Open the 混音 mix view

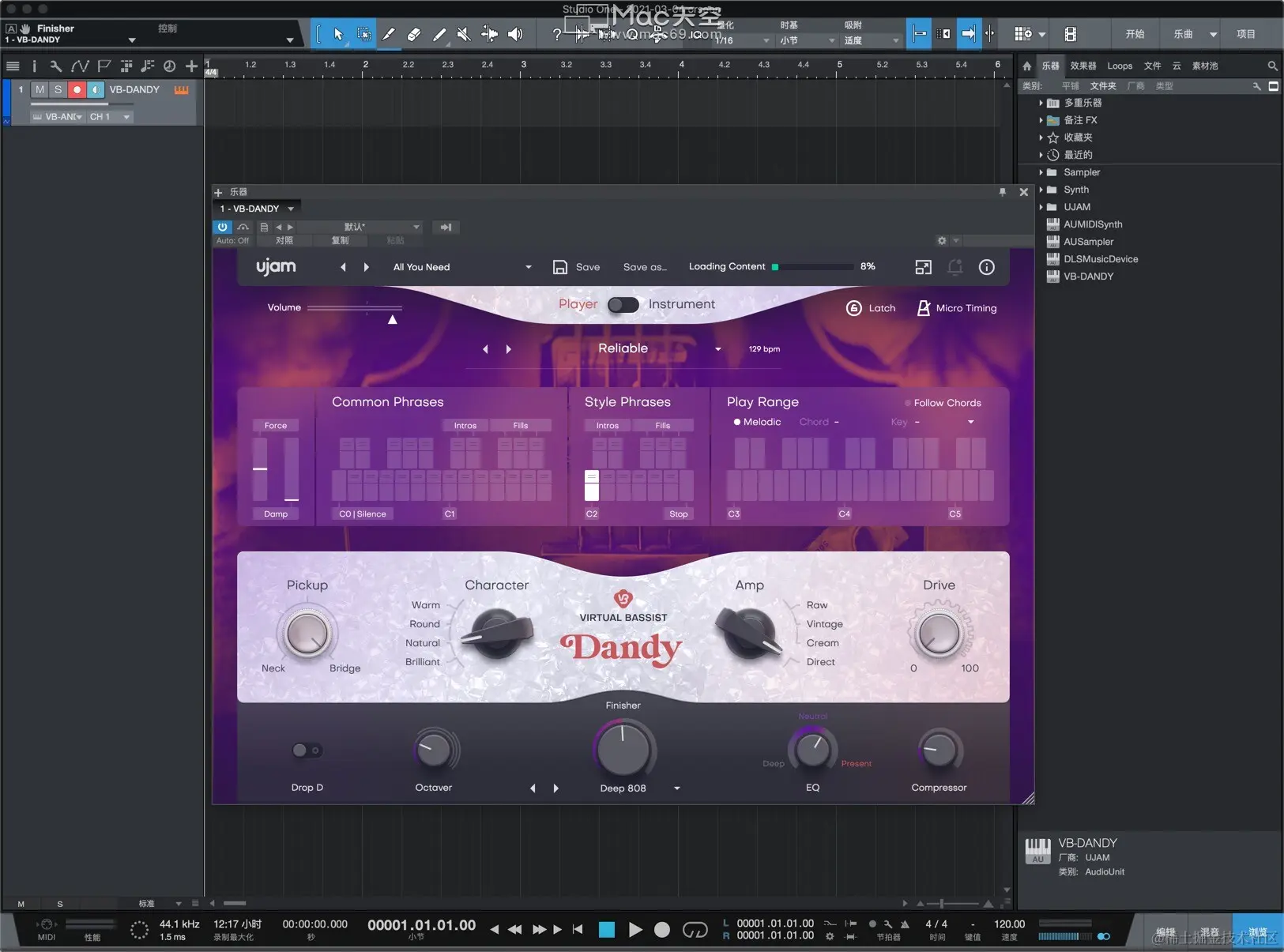pos(1210,932)
